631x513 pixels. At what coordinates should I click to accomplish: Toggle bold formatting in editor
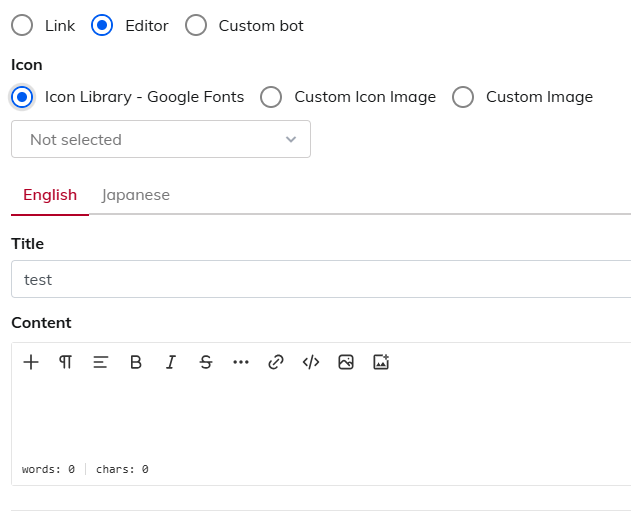click(136, 362)
